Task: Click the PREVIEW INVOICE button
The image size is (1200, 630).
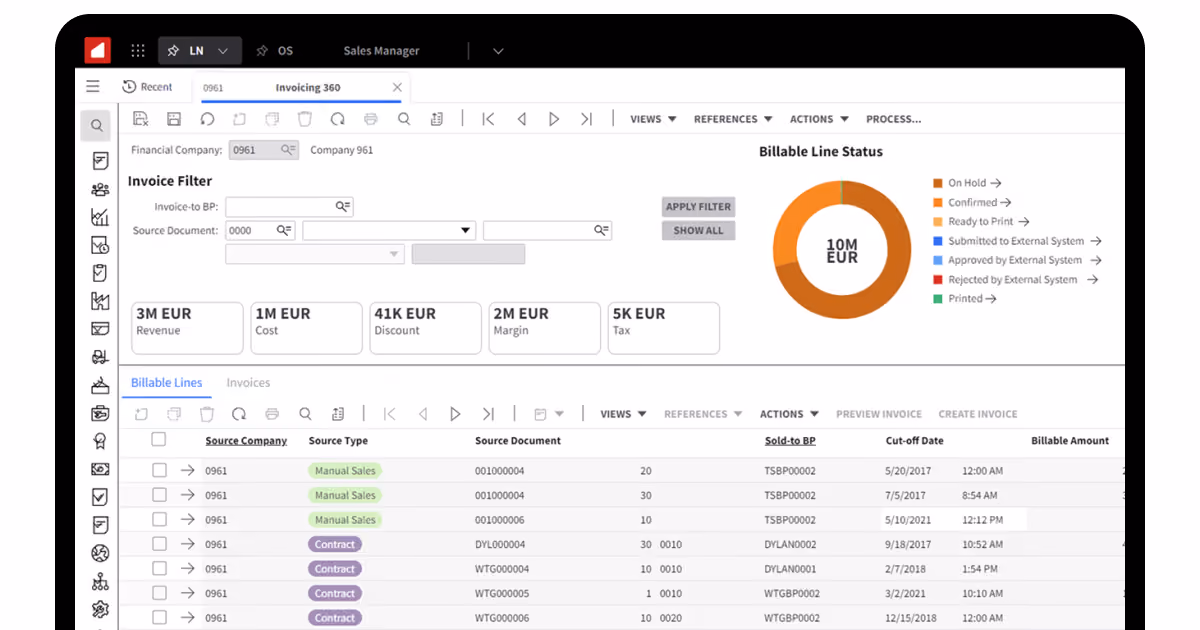Action: 879,414
